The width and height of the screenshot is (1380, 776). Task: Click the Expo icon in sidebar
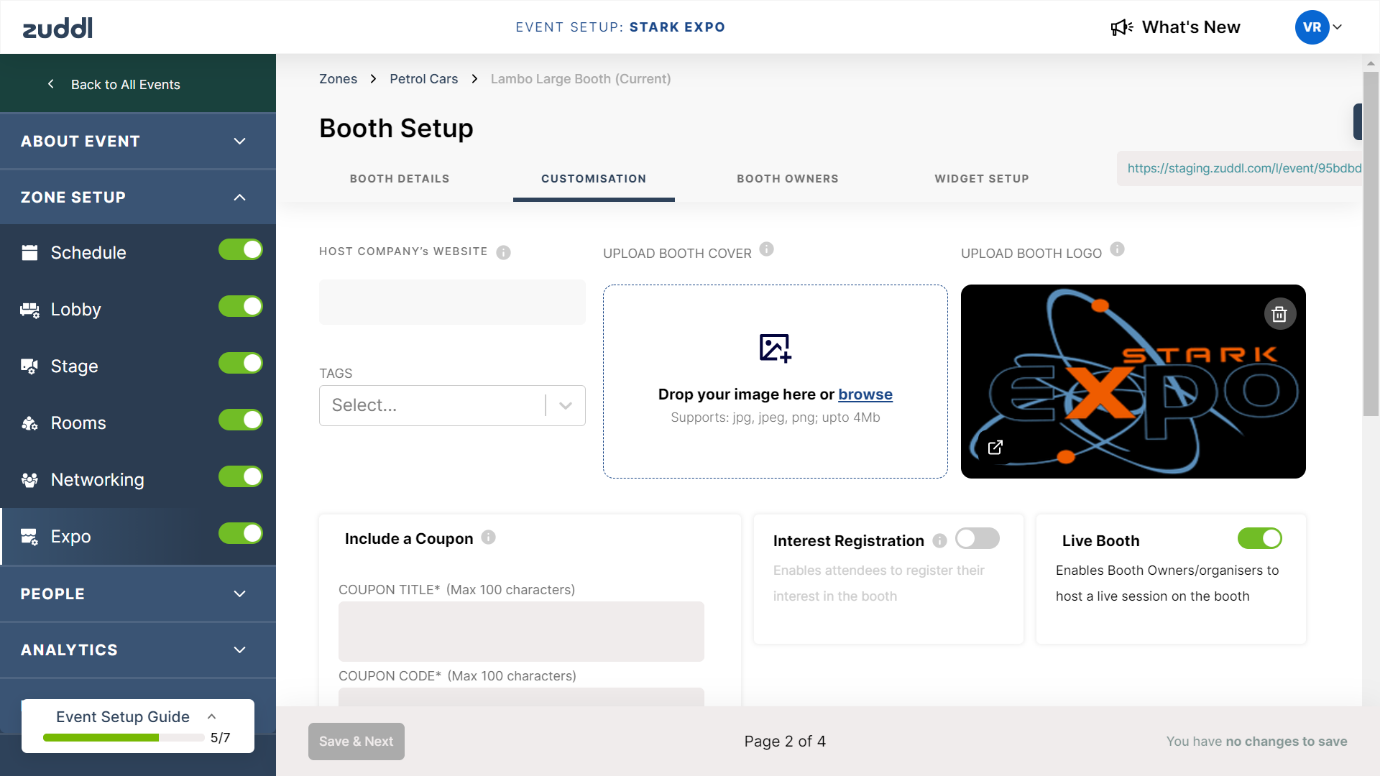point(30,536)
